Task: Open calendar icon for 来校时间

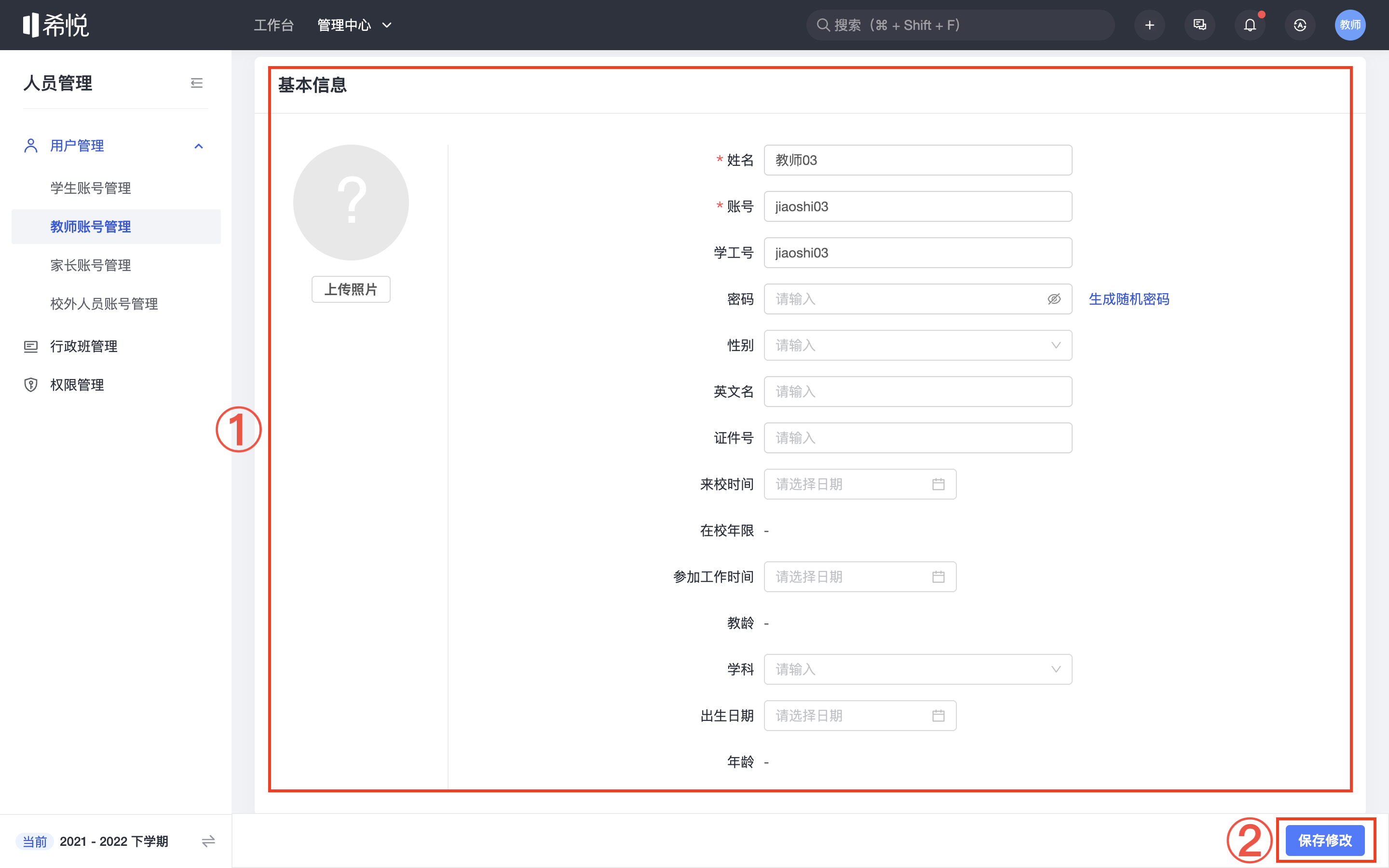Action: (x=939, y=484)
